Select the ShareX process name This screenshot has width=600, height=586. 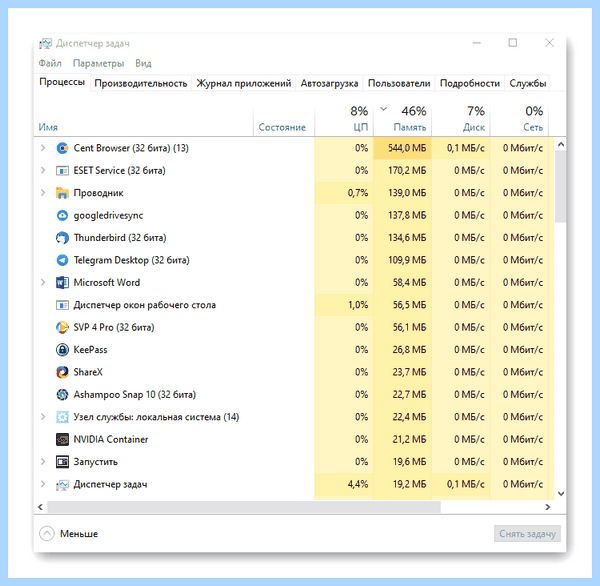tap(88, 372)
